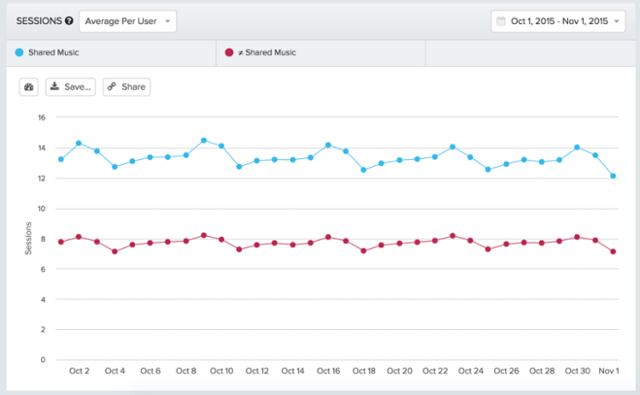Click the Sessions help question mark icon

[69, 21]
